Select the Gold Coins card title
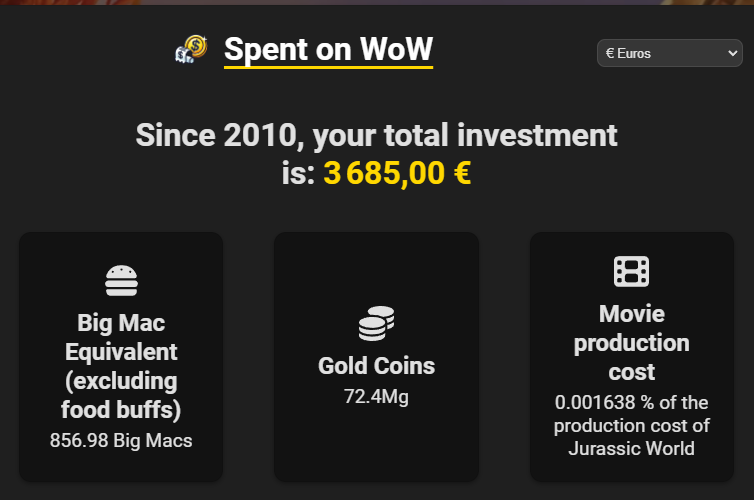The height and width of the screenshot is (500, 754). [377, 366]
